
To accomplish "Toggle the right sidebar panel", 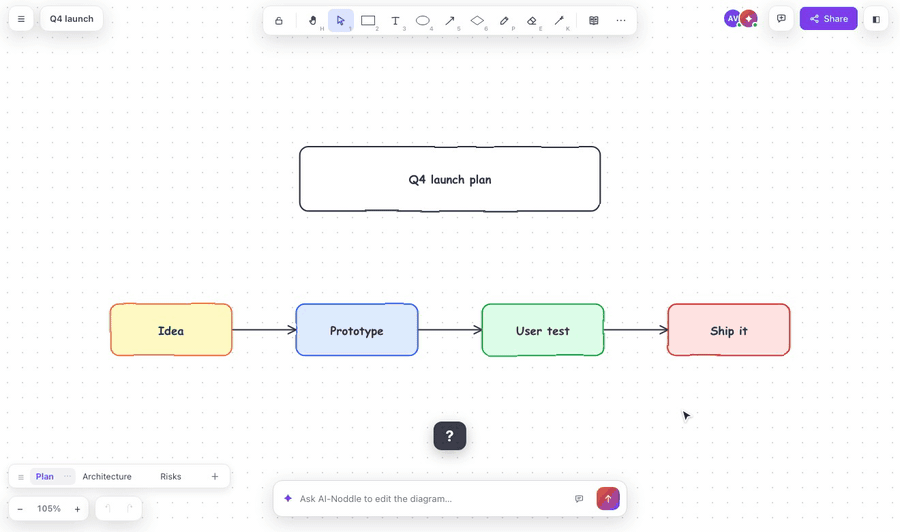I will [x=876, y=19].
